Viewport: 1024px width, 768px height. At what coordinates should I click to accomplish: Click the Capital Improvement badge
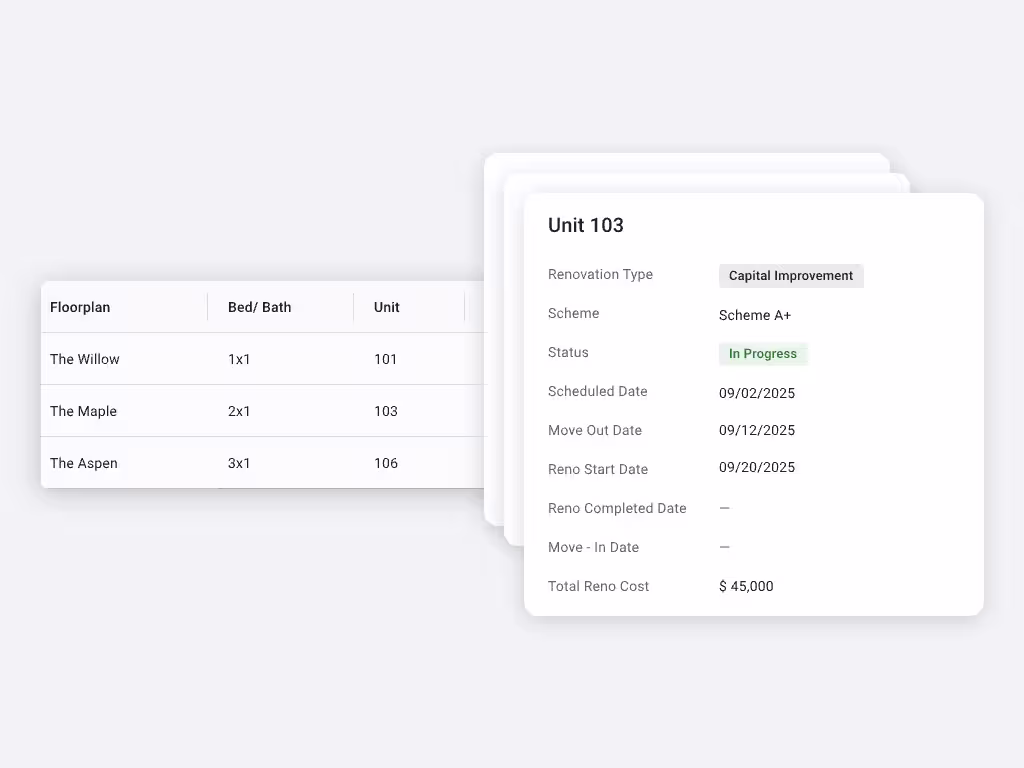[790, 276]
